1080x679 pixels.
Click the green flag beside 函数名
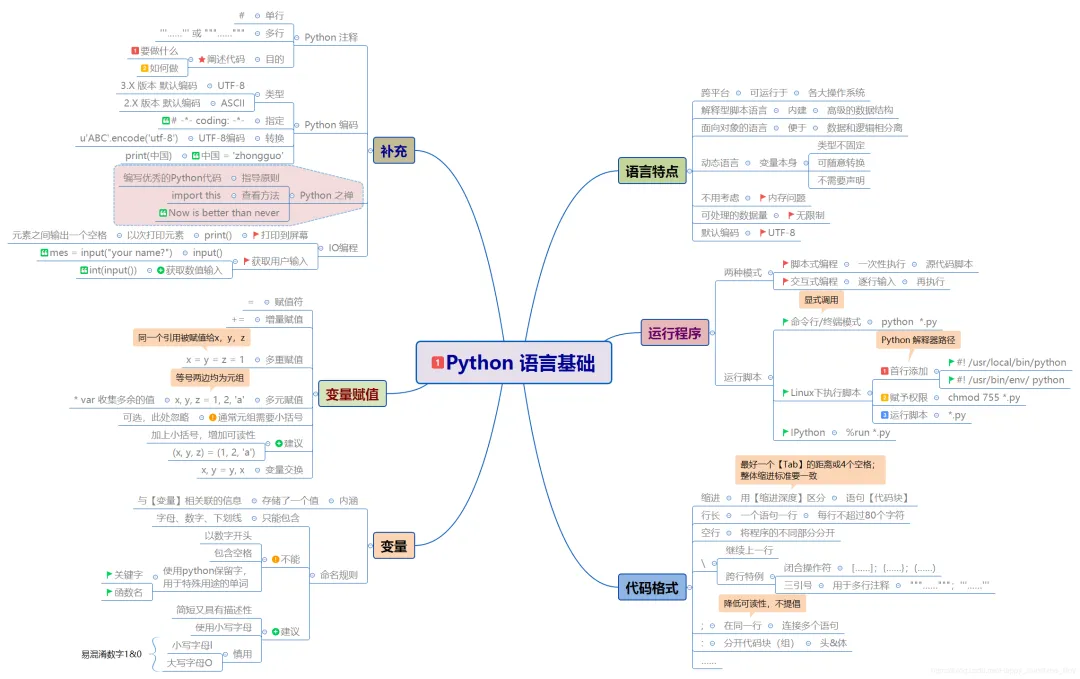point(109,592)
